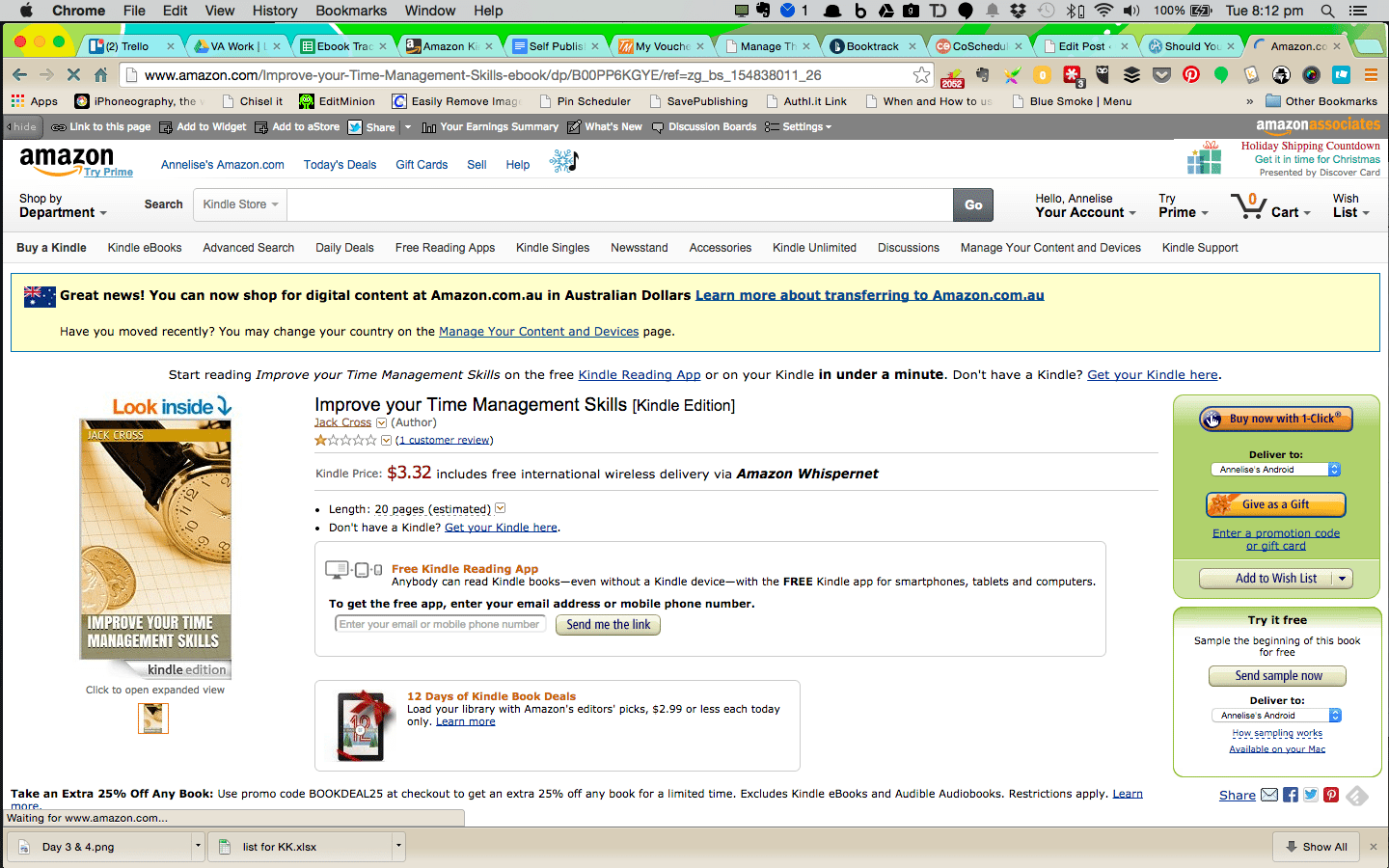The image size is (1389, 868).
Task: Open the 1 customer review link
Action: point(444,440)
